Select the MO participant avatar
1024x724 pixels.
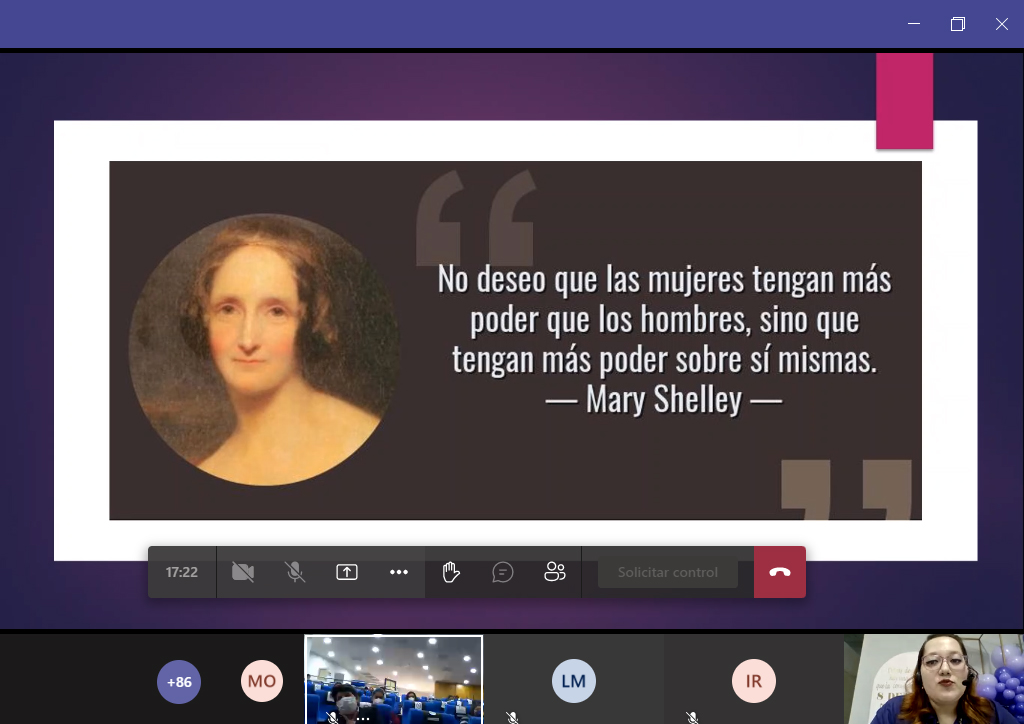pos(262,682)
